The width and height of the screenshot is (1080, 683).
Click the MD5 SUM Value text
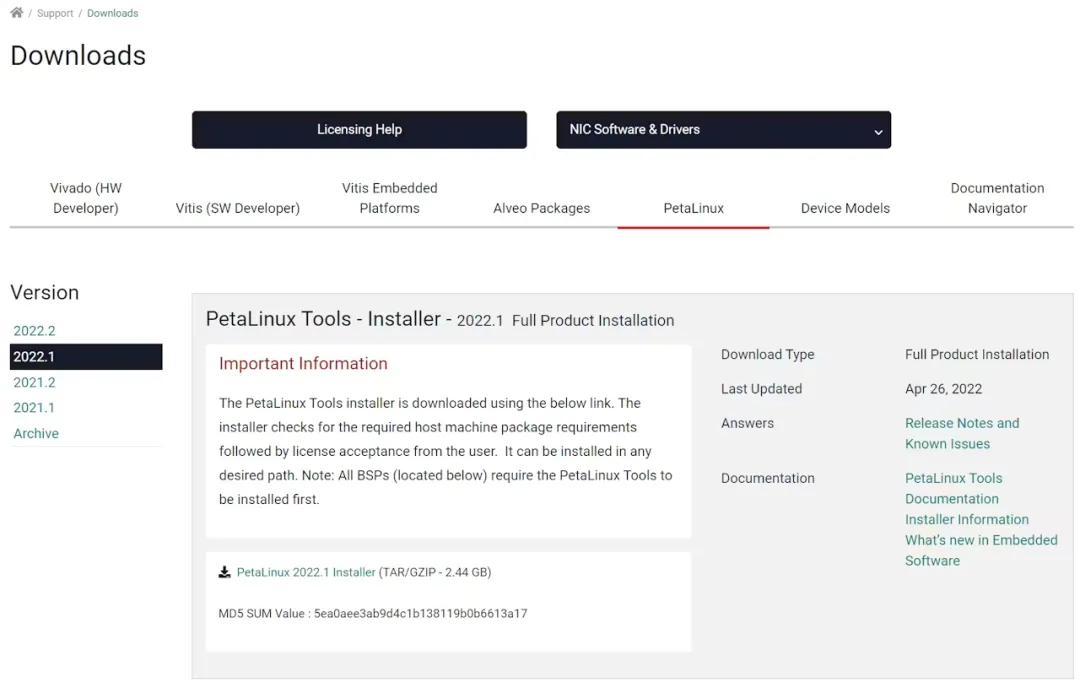(373, 613)
